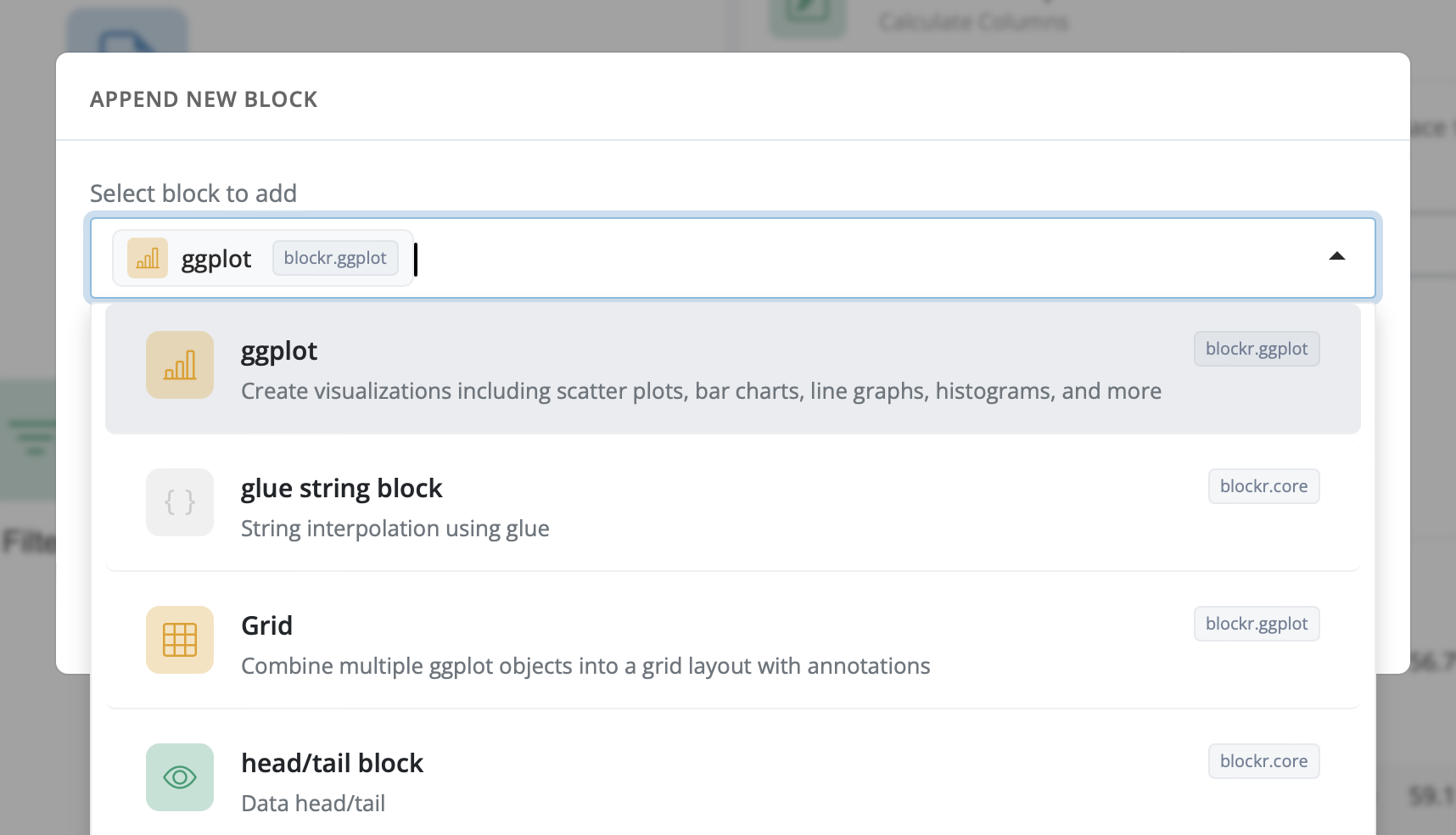Viewport: 1456px width, 835px height.
Task: Click the Grid description about grid layout
Action: click(x=585, y=666)
